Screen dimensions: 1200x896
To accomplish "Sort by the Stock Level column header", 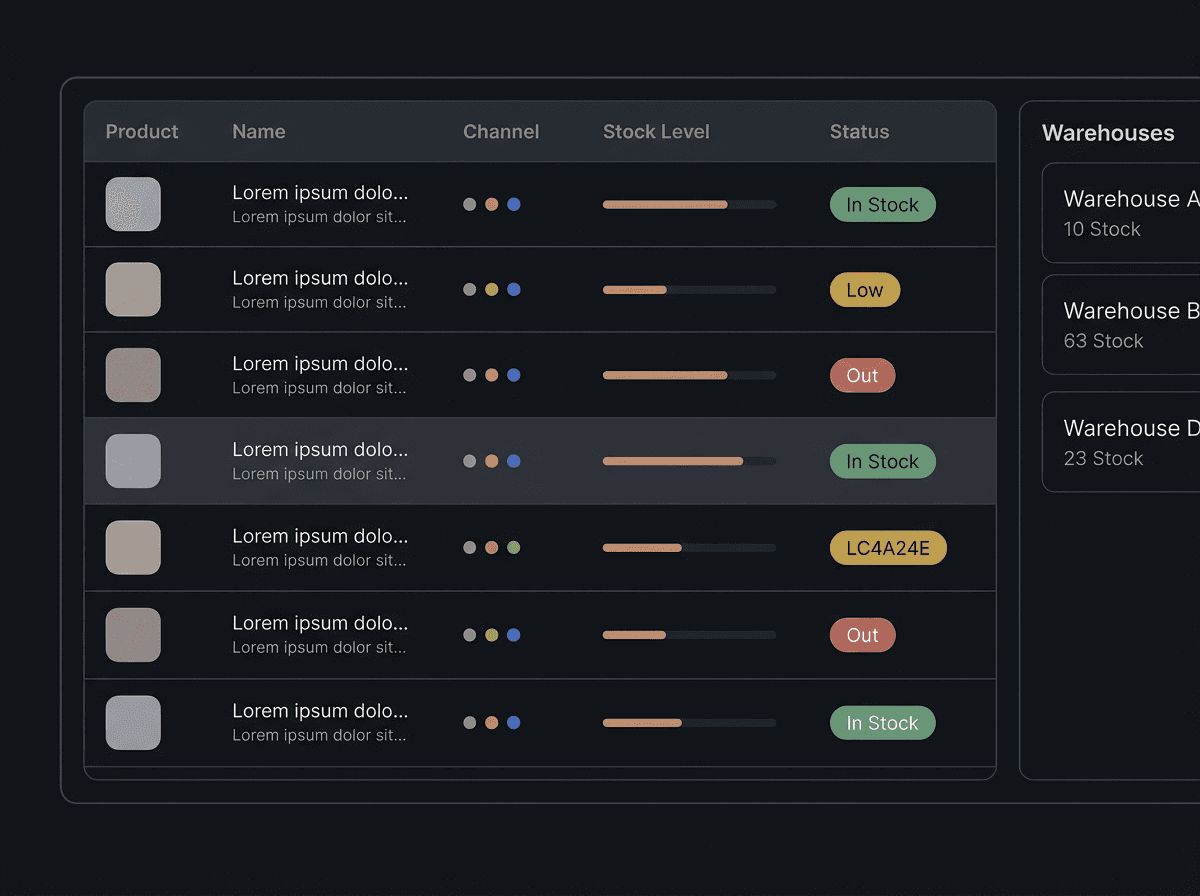I will tap(656, 131).
